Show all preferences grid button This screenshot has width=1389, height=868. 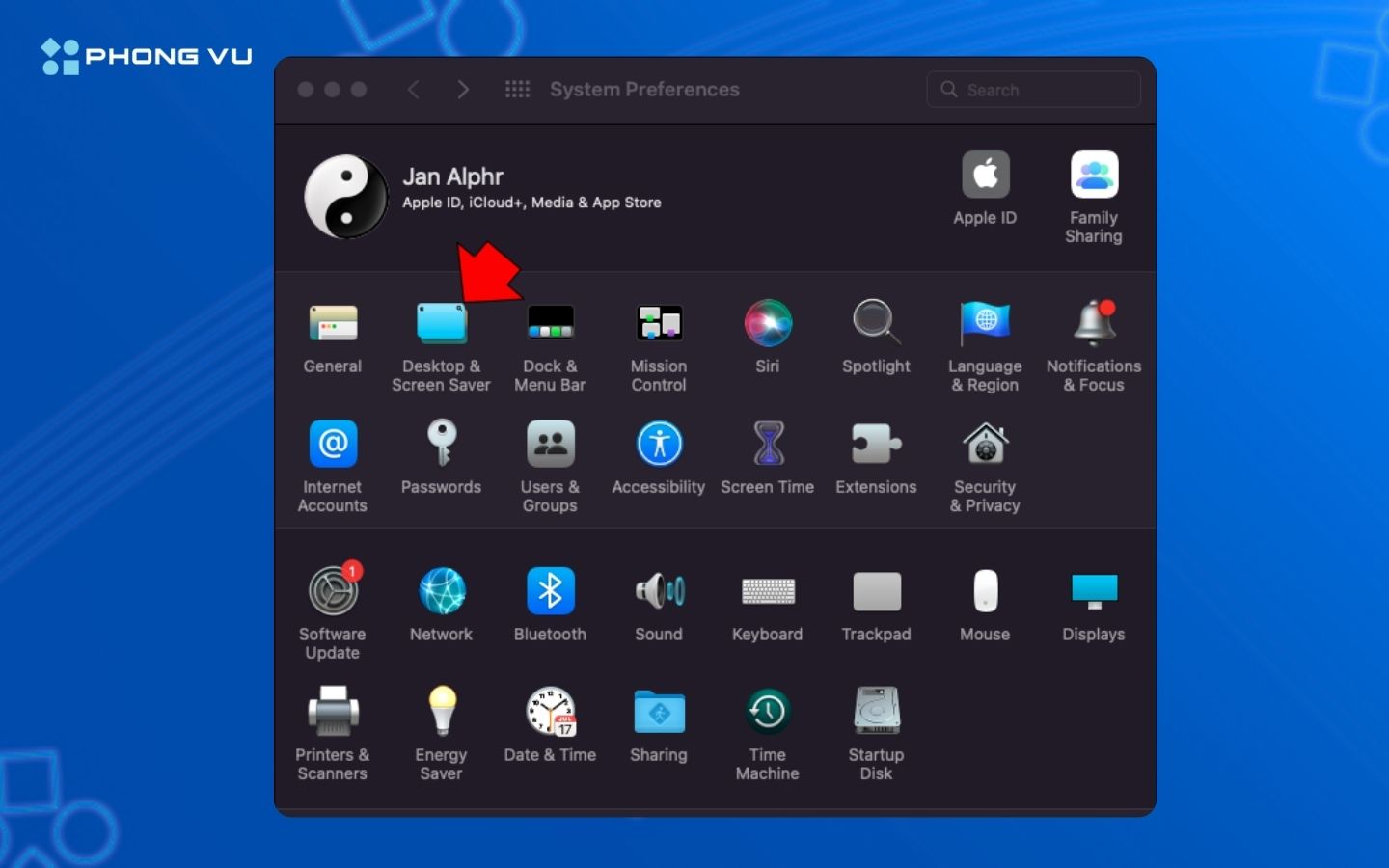pos(518,90)
